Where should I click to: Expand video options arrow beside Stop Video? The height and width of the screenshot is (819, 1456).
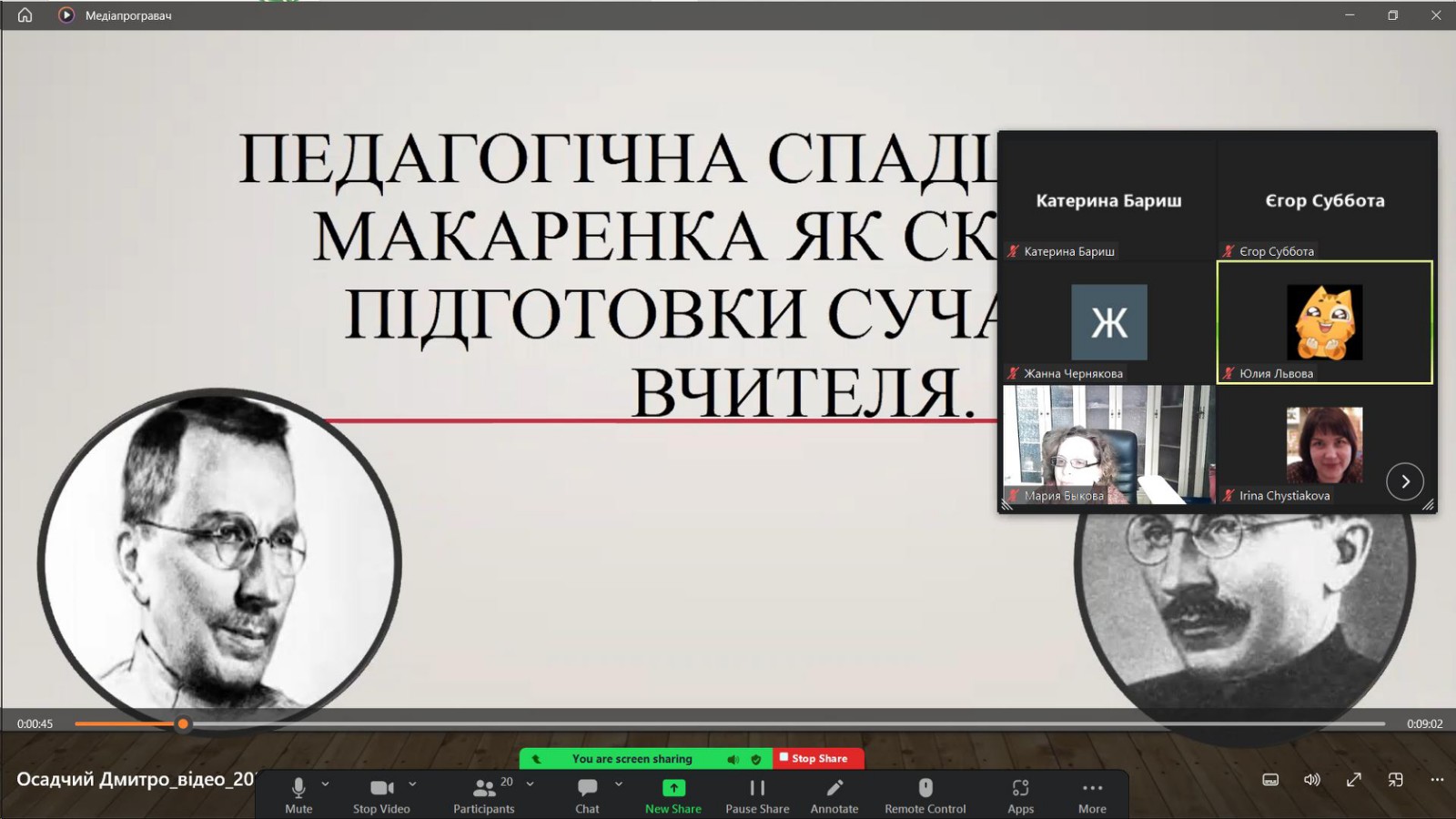(x=412, y=784)
